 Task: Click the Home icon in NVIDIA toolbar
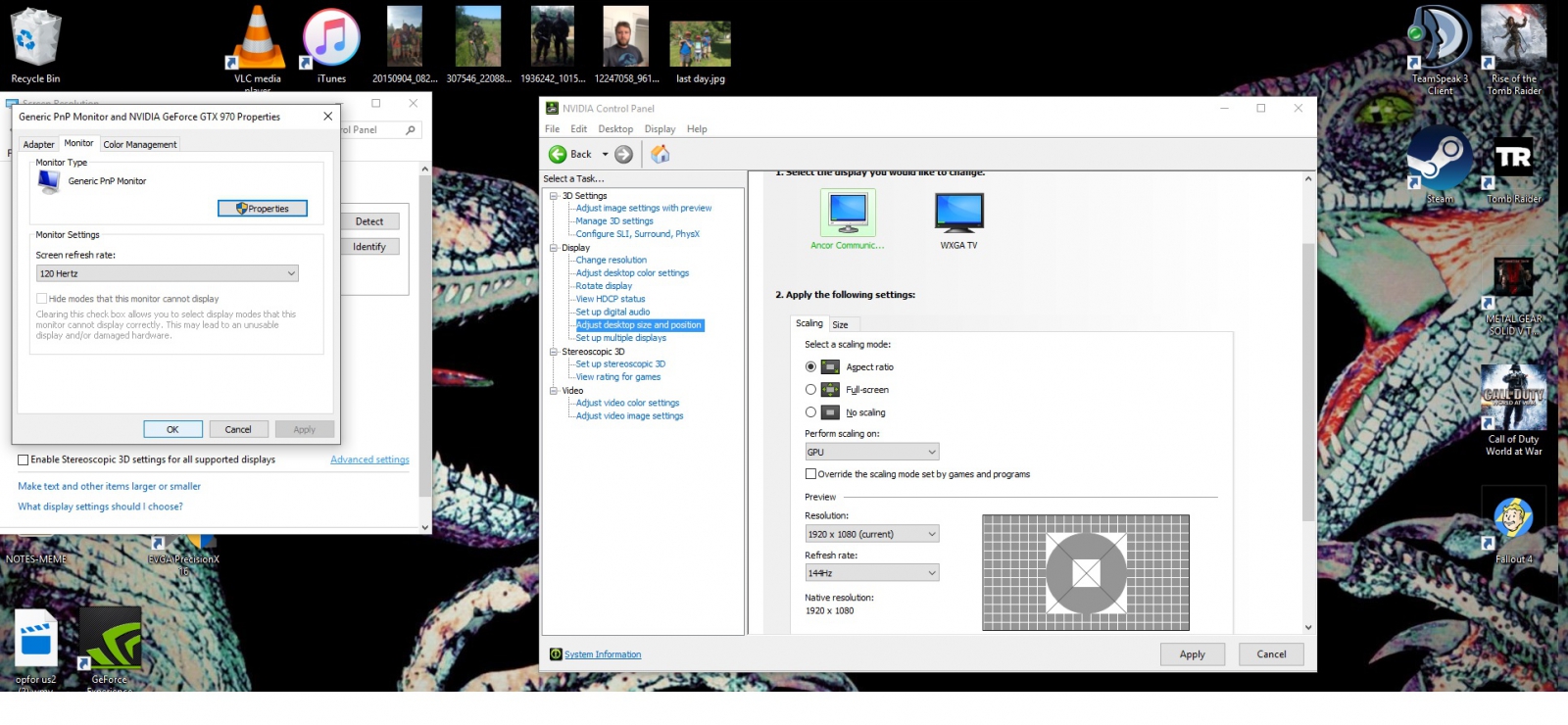[661, 155]
